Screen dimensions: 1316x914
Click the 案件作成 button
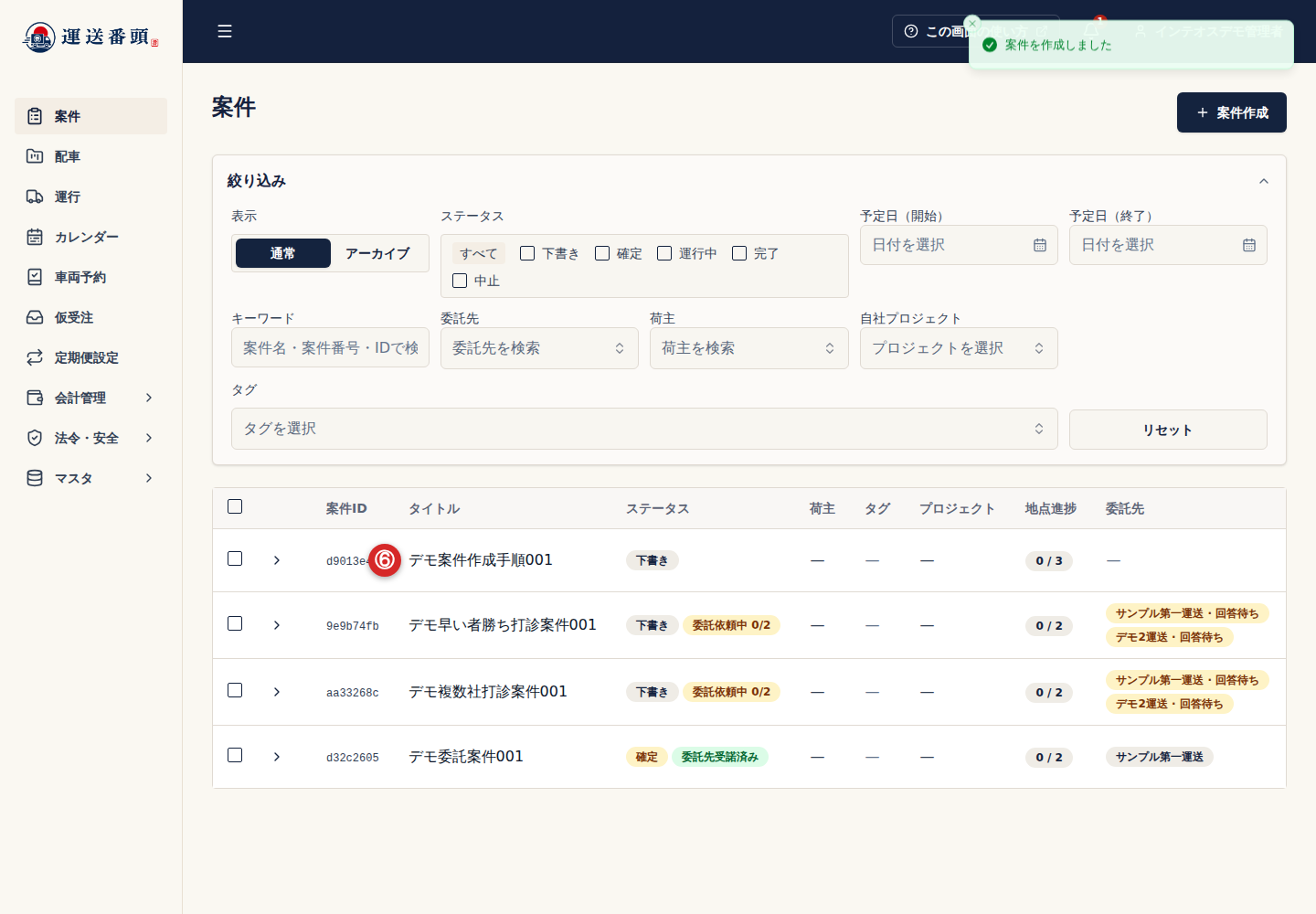click(x=1232, y=112)
